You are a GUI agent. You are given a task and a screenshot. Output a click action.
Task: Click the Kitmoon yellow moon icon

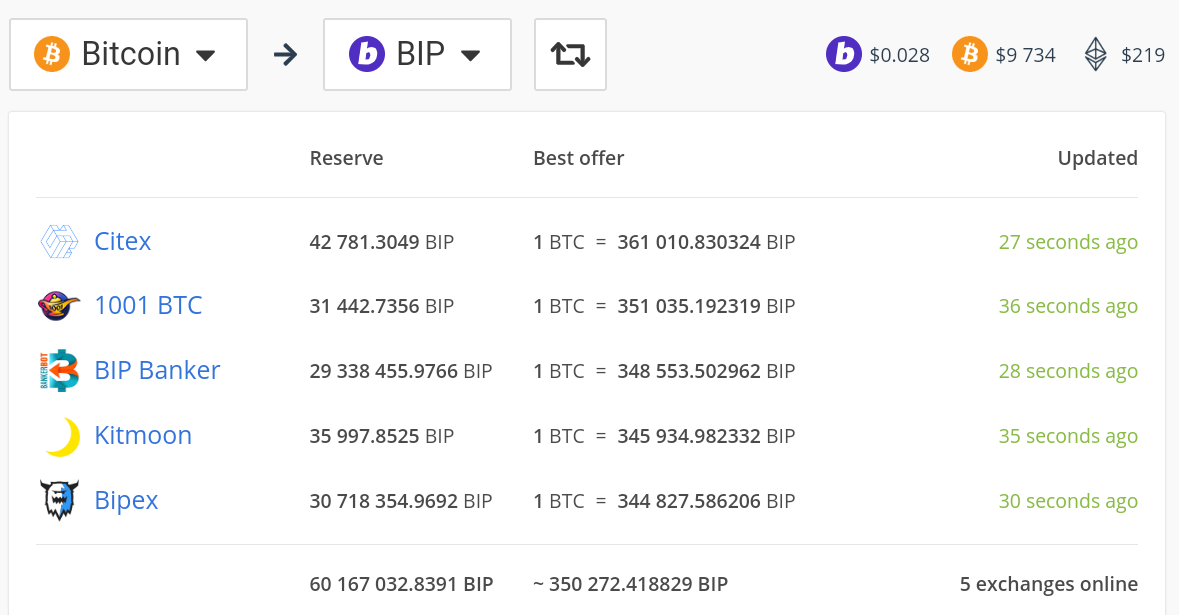click(x=61, y=436)
